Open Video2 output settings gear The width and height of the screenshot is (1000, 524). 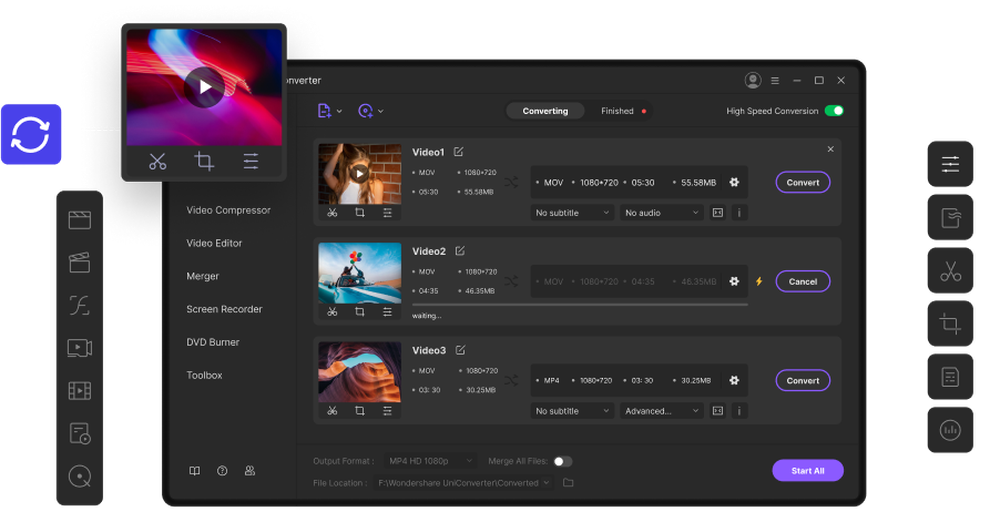coord(734,281)
